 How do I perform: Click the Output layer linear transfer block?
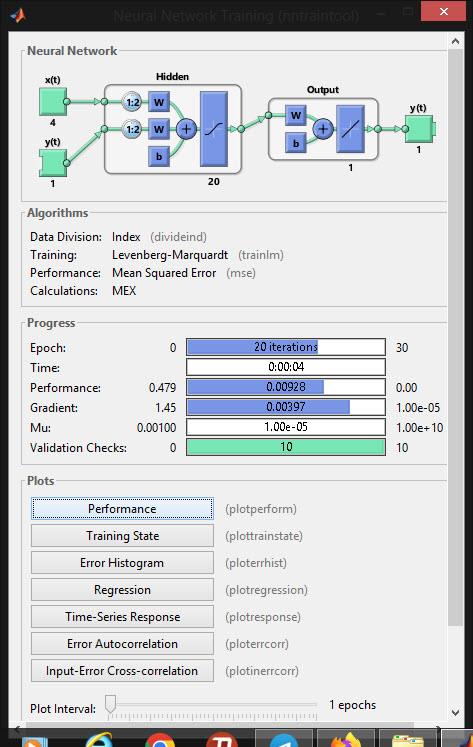pos(351,129)
